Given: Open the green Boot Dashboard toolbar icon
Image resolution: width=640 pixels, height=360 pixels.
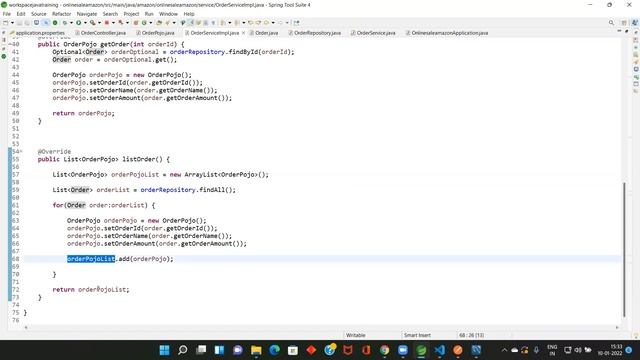Looking at the screenshot, I should [55, 23].
